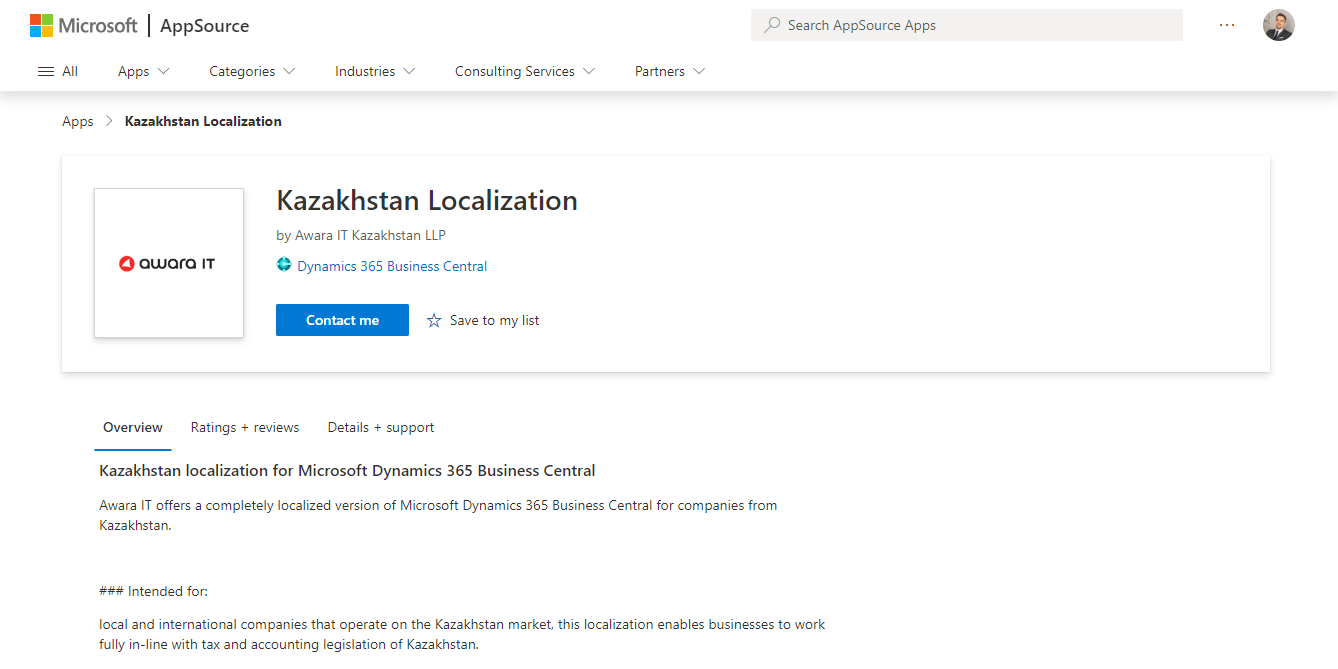Expand the Categories dropdown

pos(251,71)
